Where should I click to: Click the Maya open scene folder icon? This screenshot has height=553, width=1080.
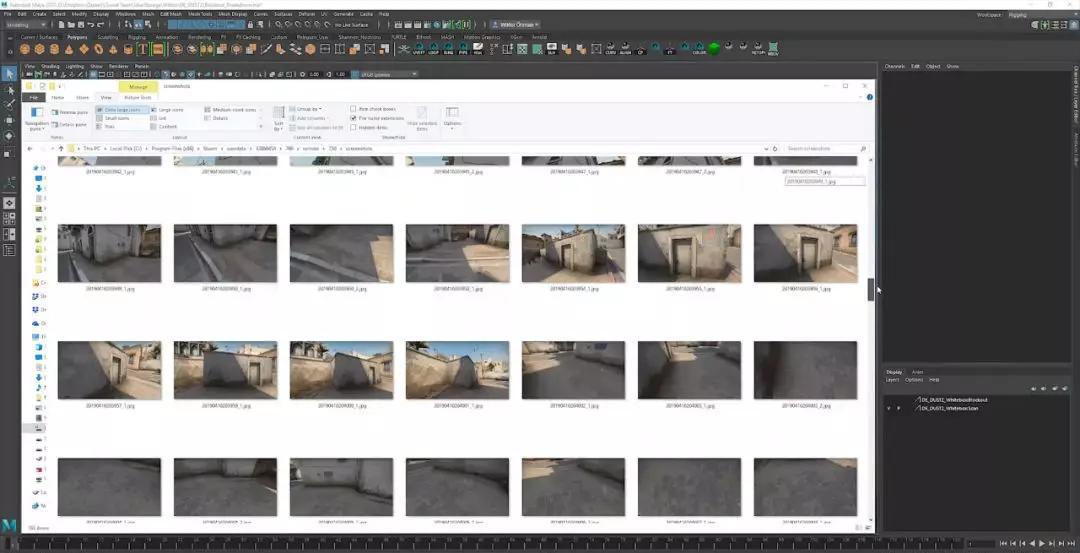coord(71,25)
